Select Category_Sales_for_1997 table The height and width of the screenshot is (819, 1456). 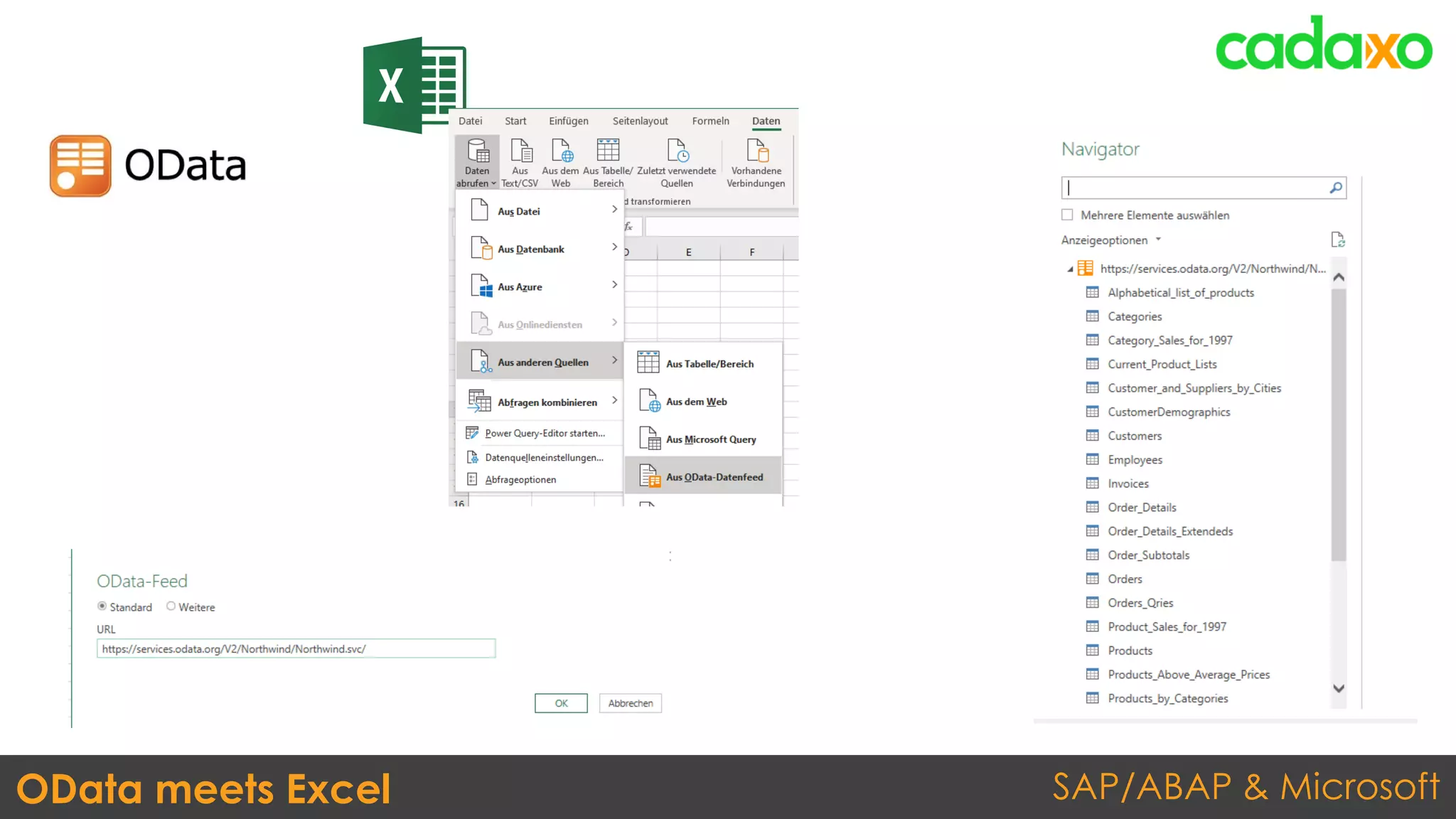click(x=1169, y=341)
